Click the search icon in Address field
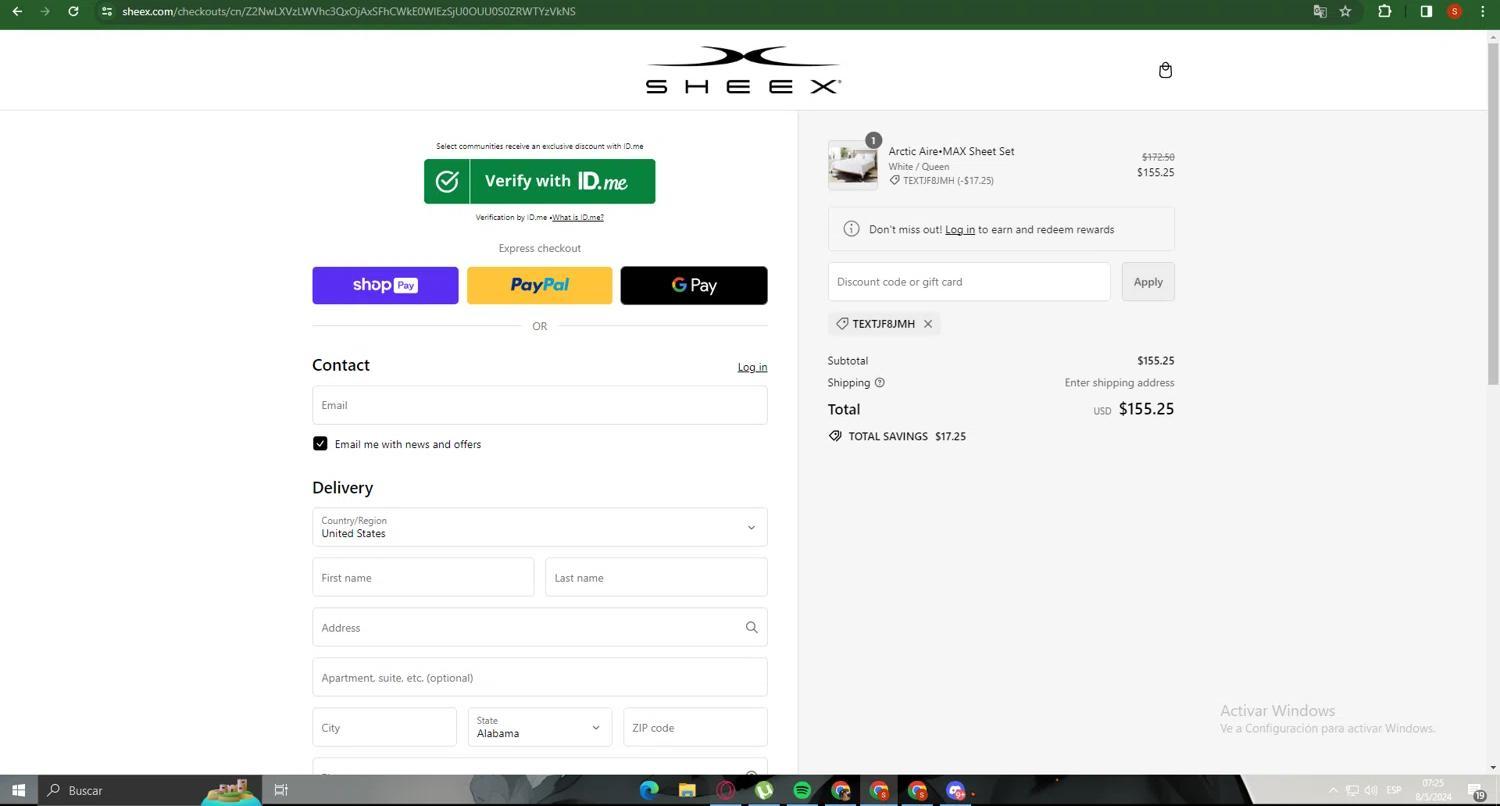 point(751,628)
